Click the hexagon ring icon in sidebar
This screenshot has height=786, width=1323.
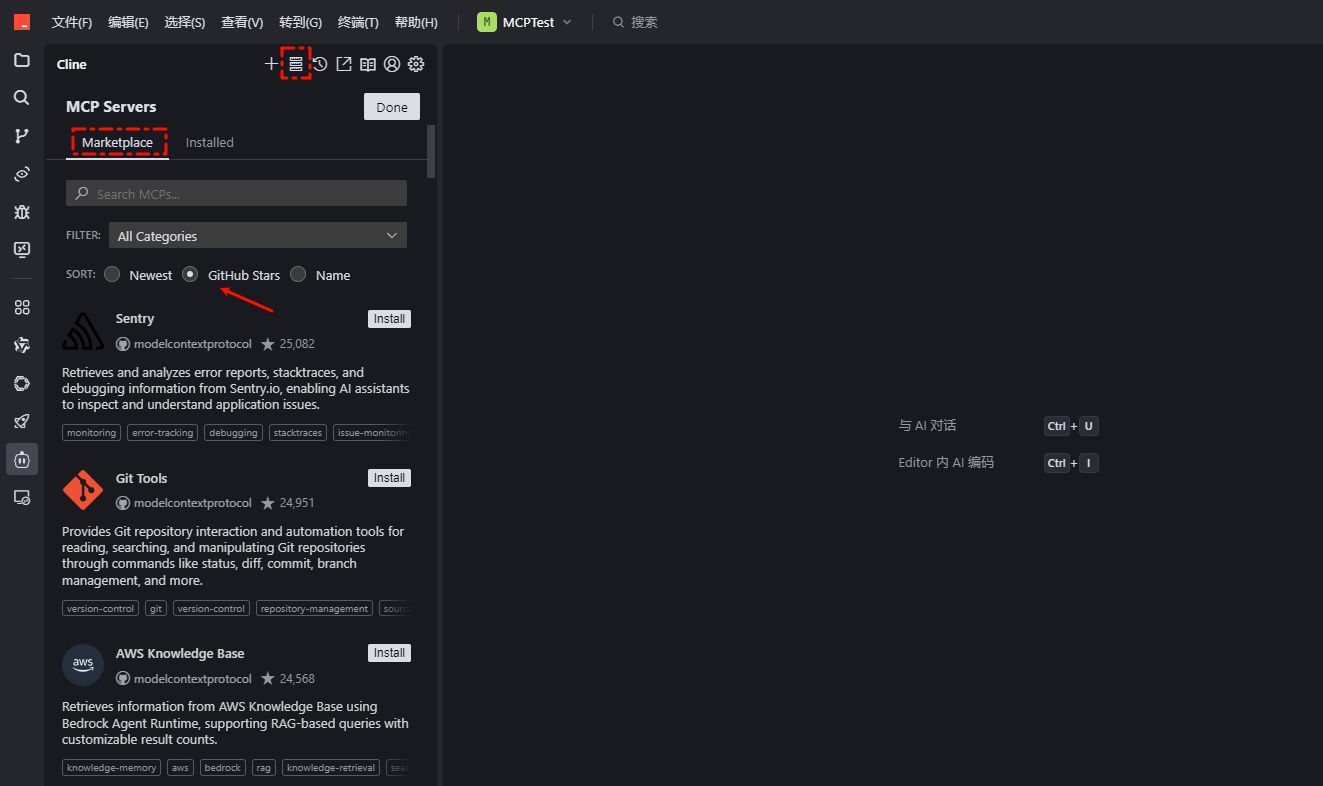22,383
